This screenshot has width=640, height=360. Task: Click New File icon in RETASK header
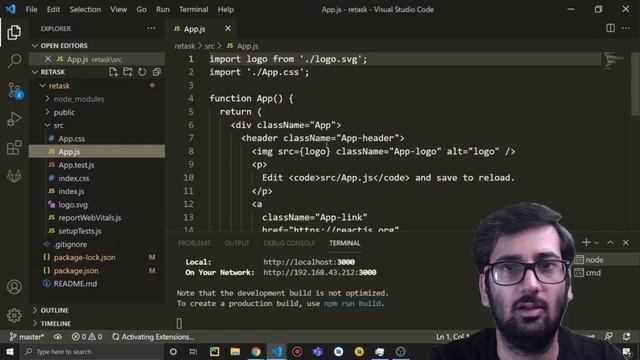(x=113, y=72)
